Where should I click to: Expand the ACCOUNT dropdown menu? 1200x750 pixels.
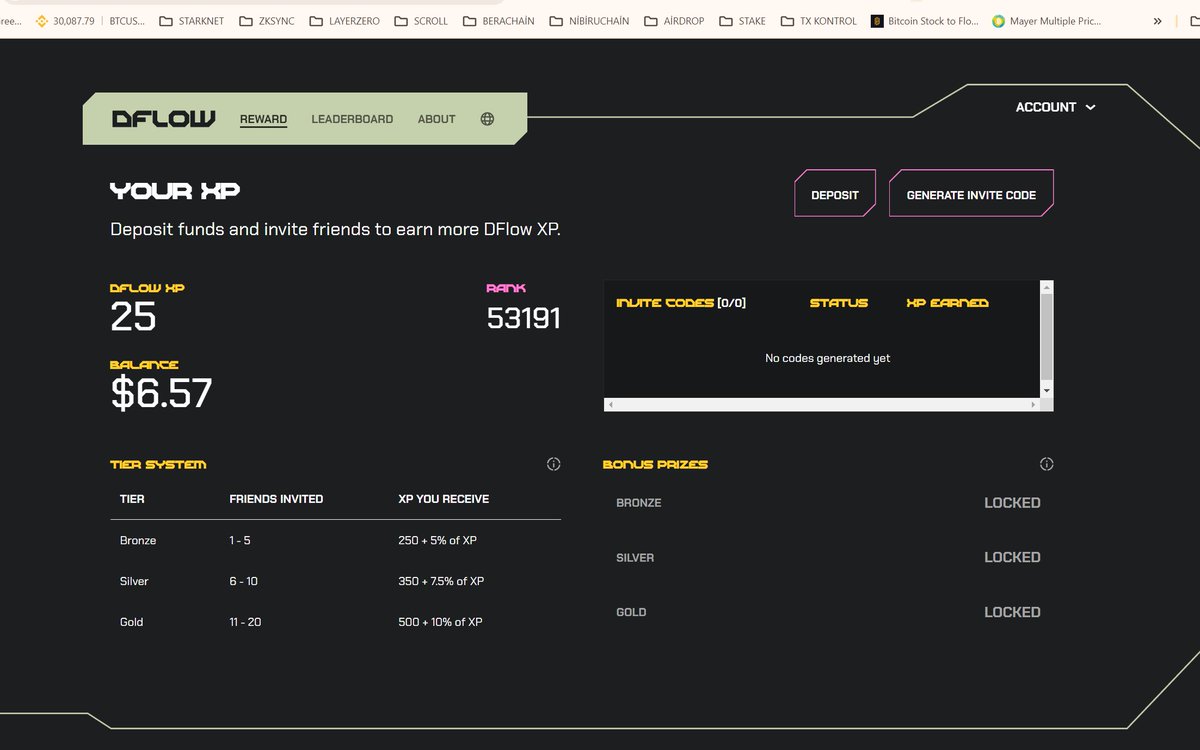tap(1055, 107)
